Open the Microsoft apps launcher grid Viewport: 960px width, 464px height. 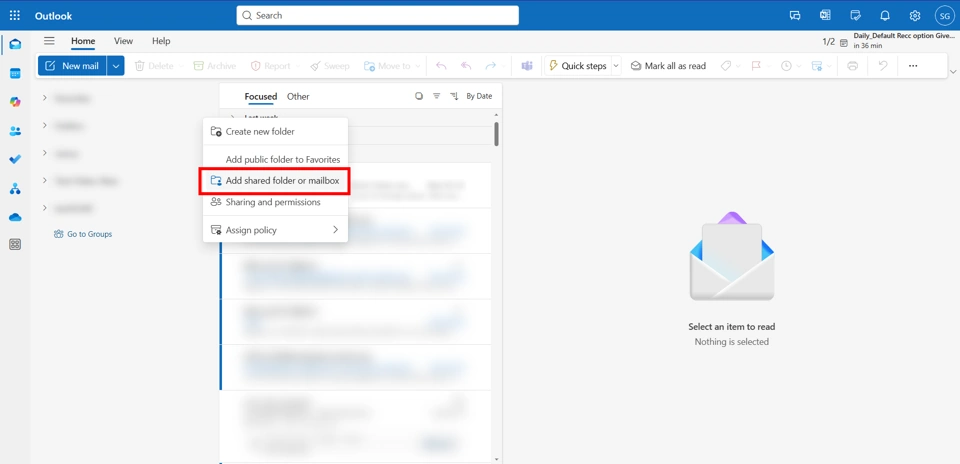click(15, 16)
